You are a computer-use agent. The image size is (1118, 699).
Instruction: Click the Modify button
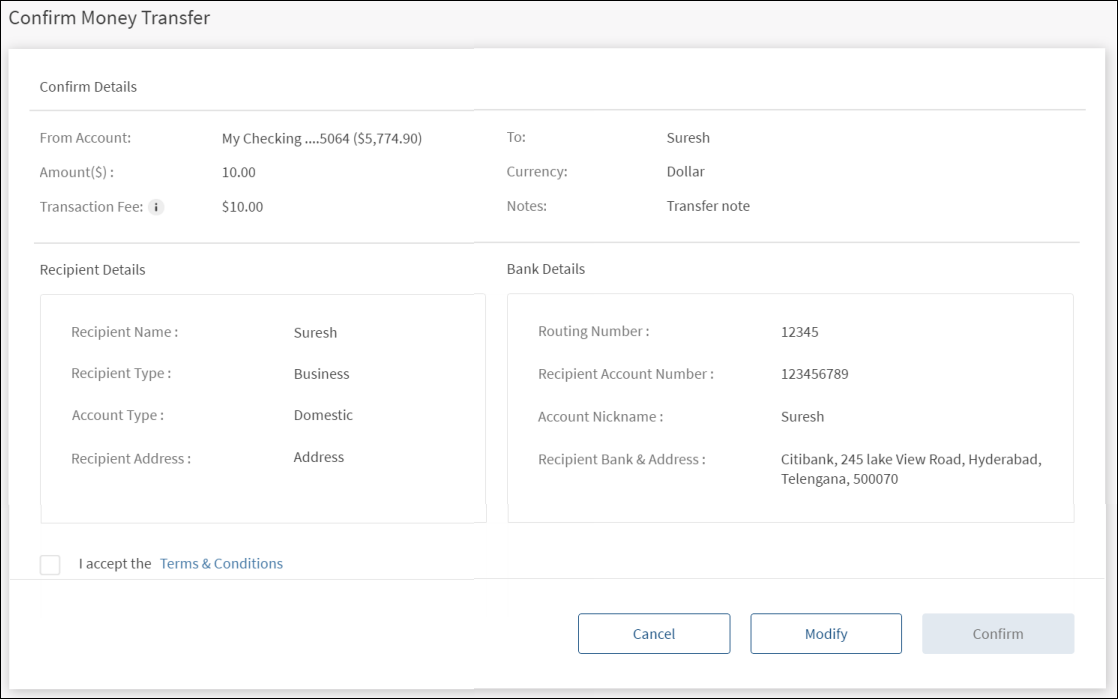coord(826,634)
